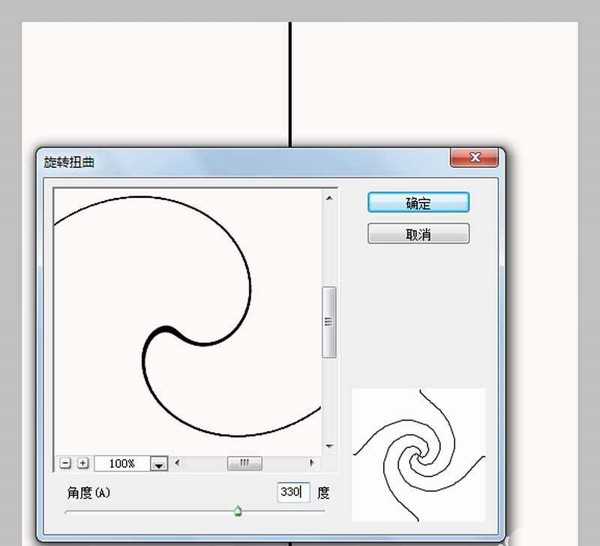
Task: Click the zoom out minus button
Action: click(66, 463)
